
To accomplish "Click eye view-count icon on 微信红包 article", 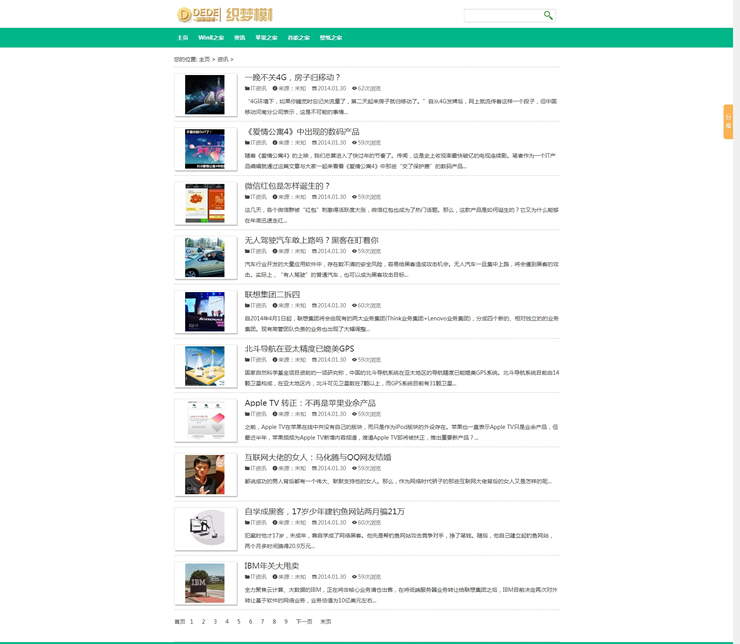I will (x=354, y=197).
